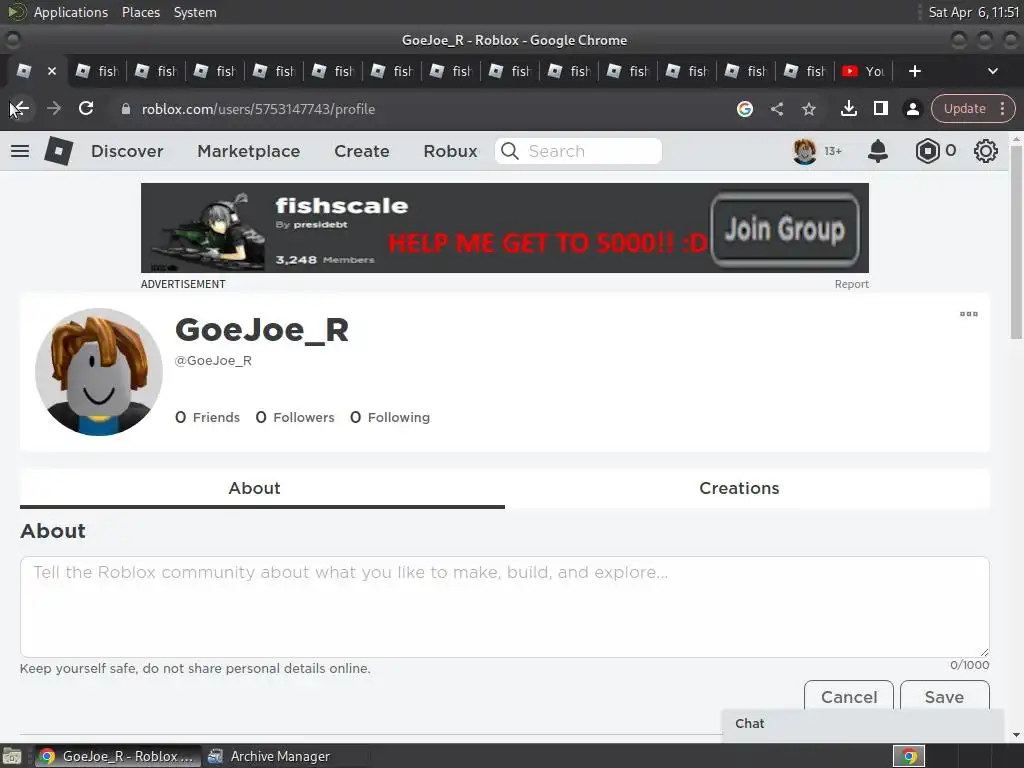
Task: Click the Cancel button
Action: (849, 697)
